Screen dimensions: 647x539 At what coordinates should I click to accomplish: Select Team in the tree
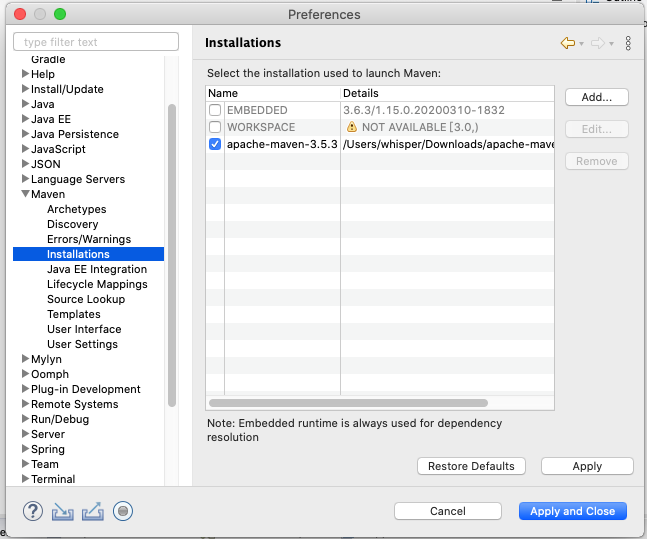[45, 464]
